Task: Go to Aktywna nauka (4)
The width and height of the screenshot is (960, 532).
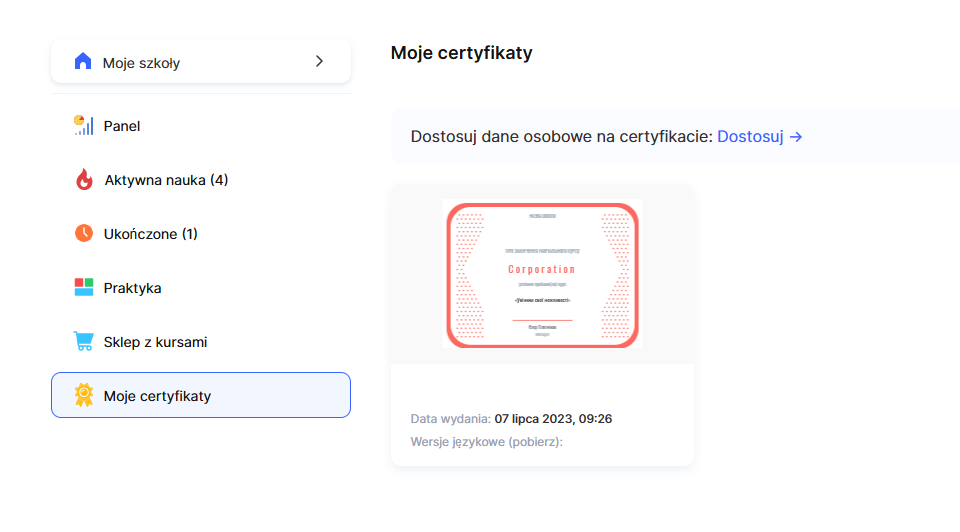Action: coord(166,180)
